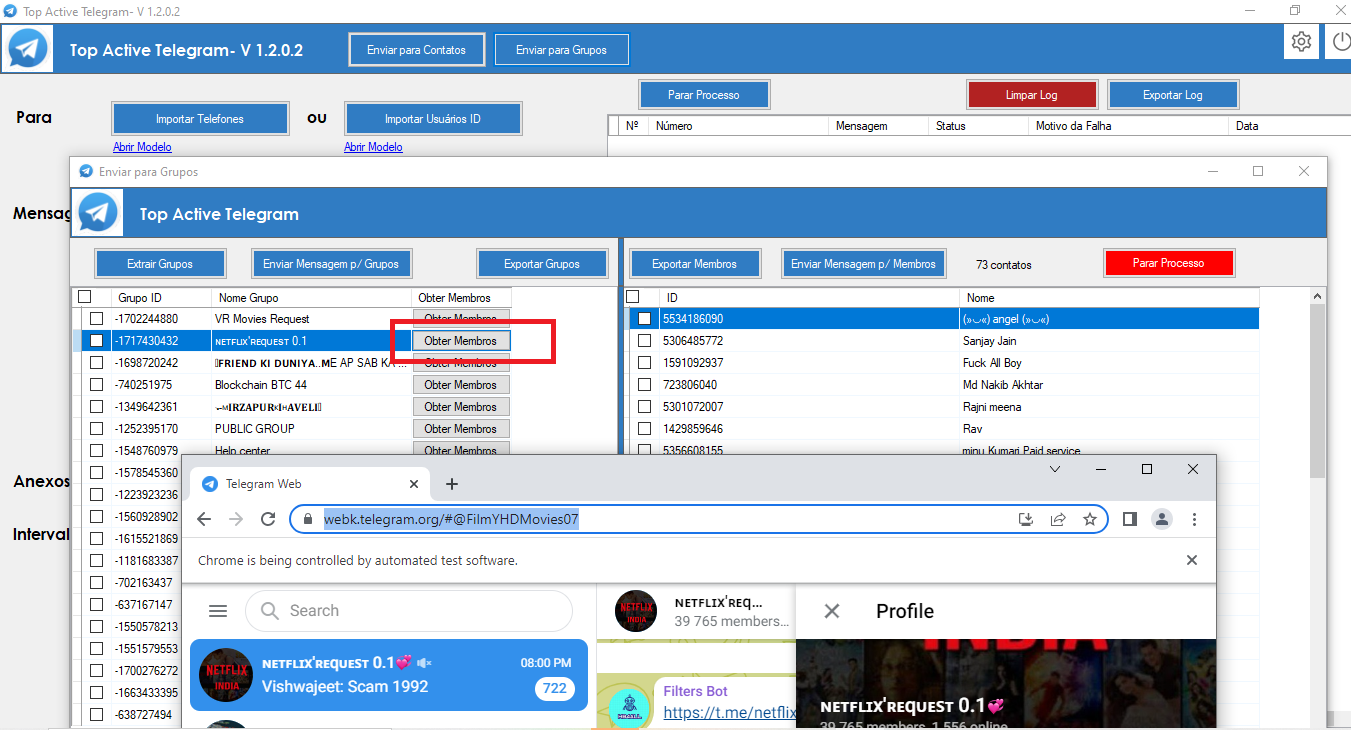Click Nome Grupo column header

pyautogui.click(x=312, y=298)
